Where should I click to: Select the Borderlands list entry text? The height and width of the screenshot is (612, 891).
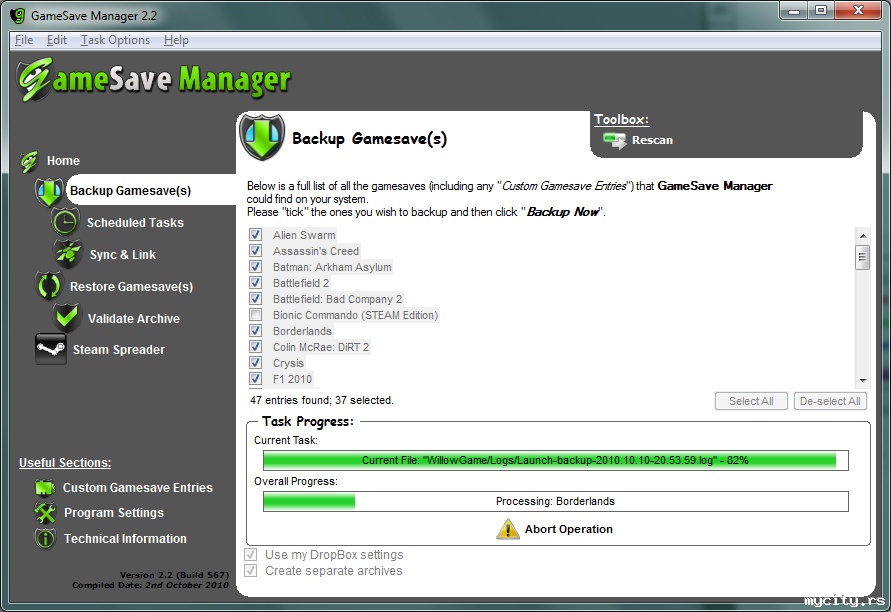[302, 331]
